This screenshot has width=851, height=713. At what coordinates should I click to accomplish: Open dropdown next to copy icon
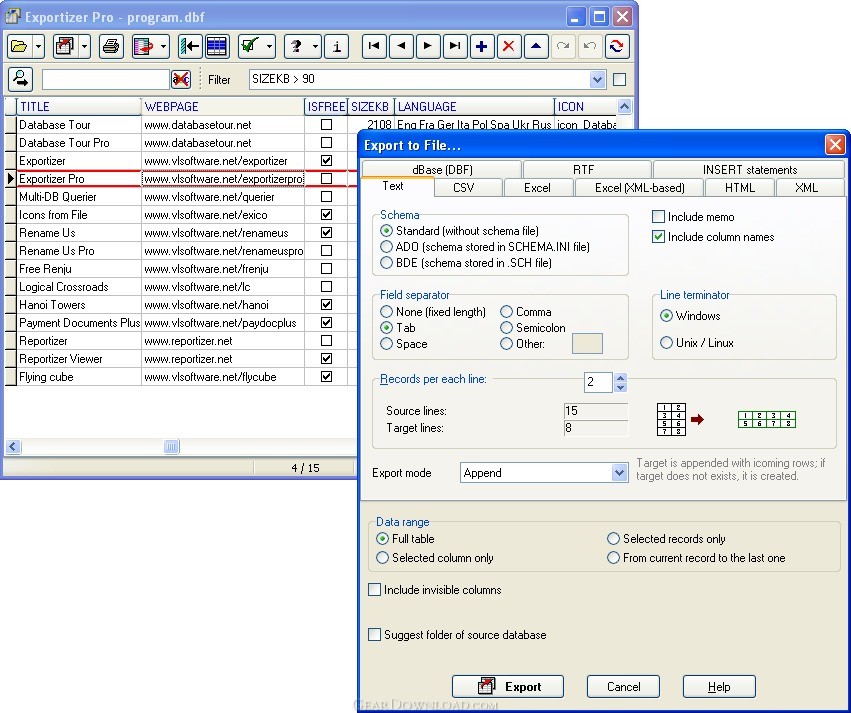pyautogui.click(x=163, y=47)
